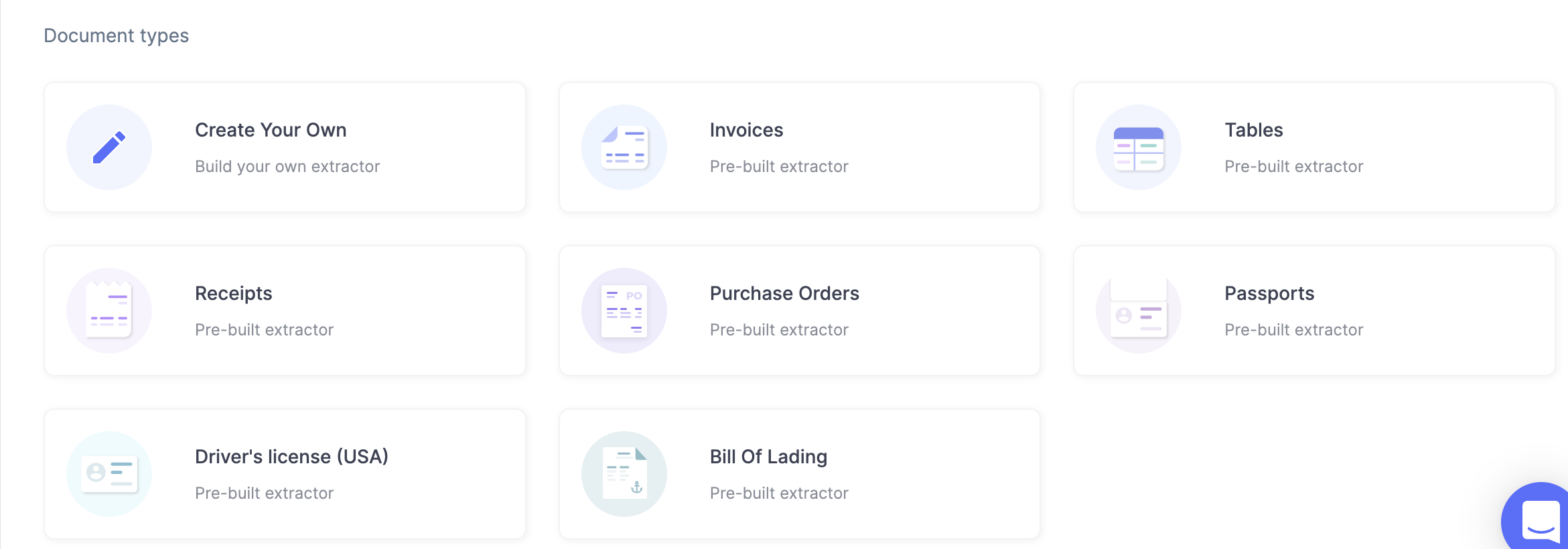
Task: Choose the Bill Of Lading extractor
Action: (799, 473)
